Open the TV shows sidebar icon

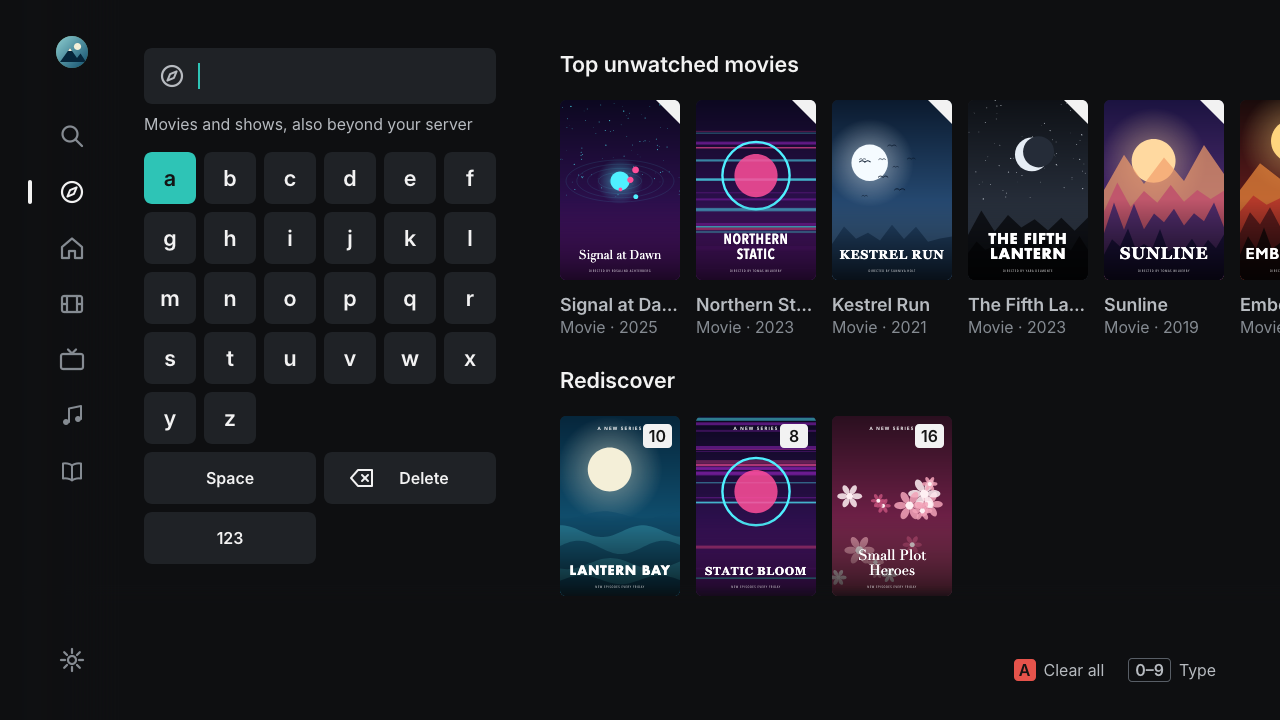click(x=72, y=360)
